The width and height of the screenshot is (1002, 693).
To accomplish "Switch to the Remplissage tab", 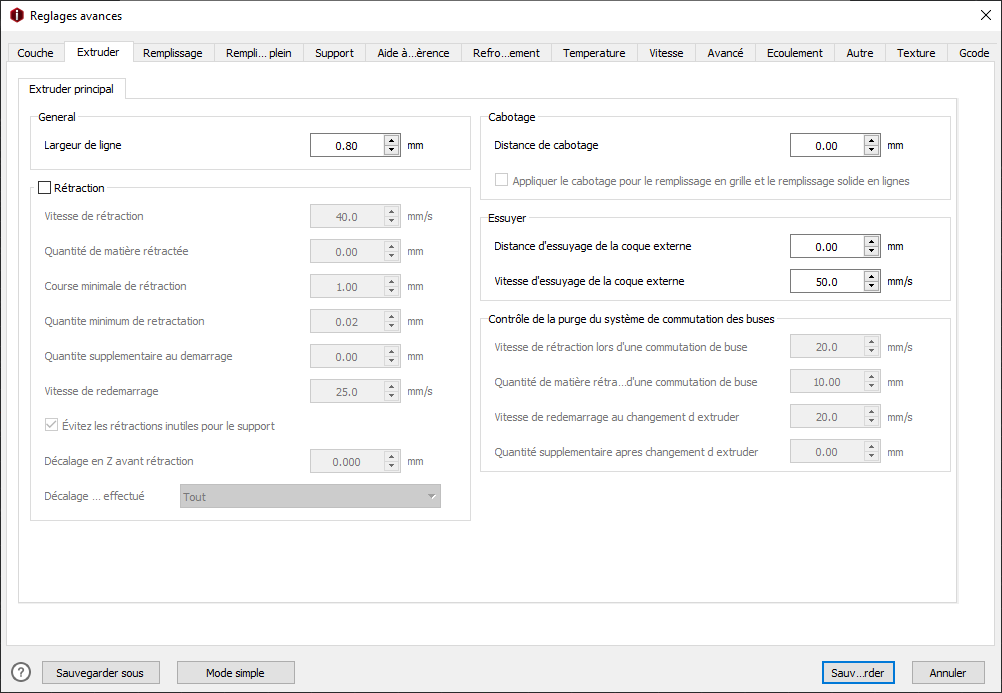I will click(x=173, y=53).
